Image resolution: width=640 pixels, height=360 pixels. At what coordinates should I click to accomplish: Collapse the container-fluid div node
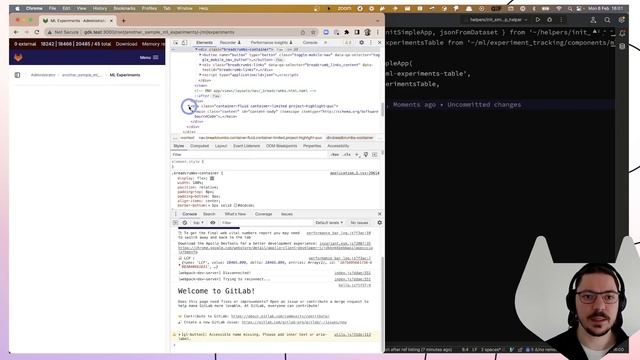[189, 106]
